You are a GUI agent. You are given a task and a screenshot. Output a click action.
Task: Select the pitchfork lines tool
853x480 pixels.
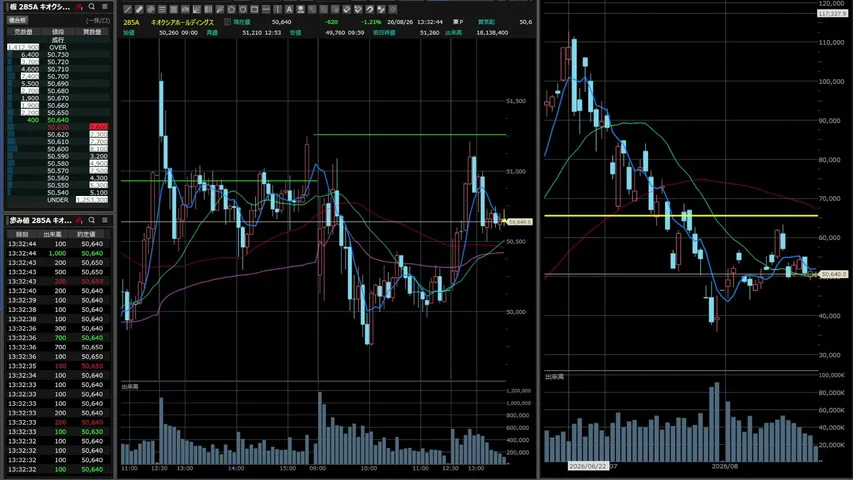click(x=219, y=9)
